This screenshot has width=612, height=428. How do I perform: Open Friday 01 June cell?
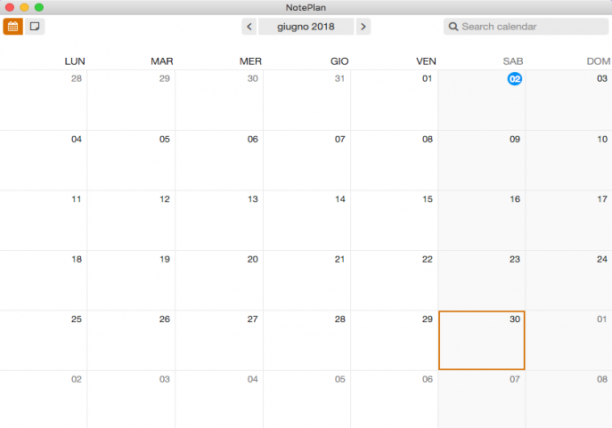(394, 100)
